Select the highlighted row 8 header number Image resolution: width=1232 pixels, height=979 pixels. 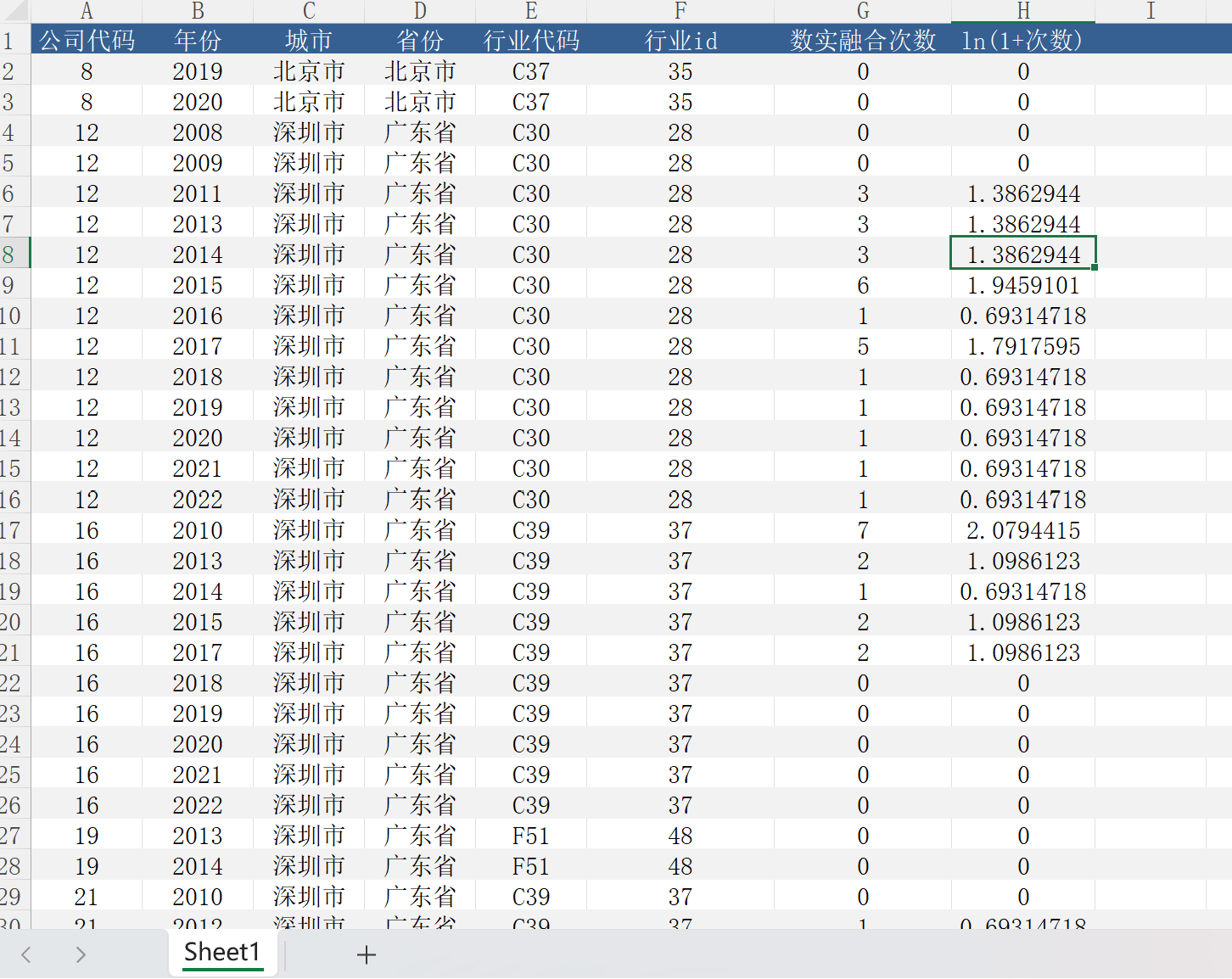tap(14, 255)
